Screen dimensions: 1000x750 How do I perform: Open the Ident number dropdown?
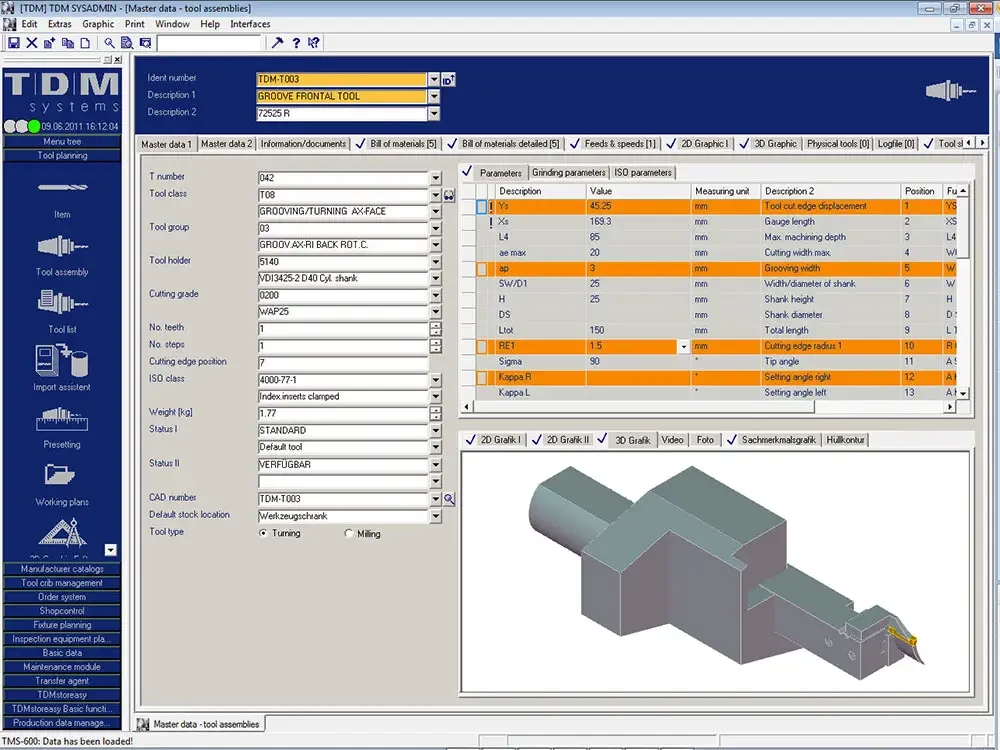pyautogui.click(x=434, y=79)
